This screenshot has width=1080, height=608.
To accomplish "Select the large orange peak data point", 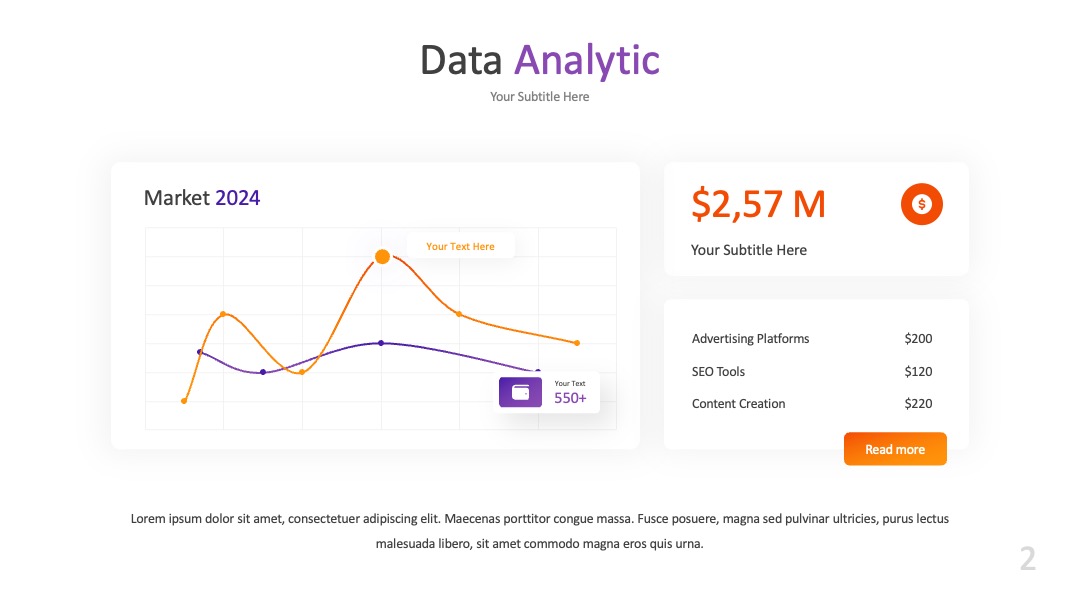I will [382, 257].
